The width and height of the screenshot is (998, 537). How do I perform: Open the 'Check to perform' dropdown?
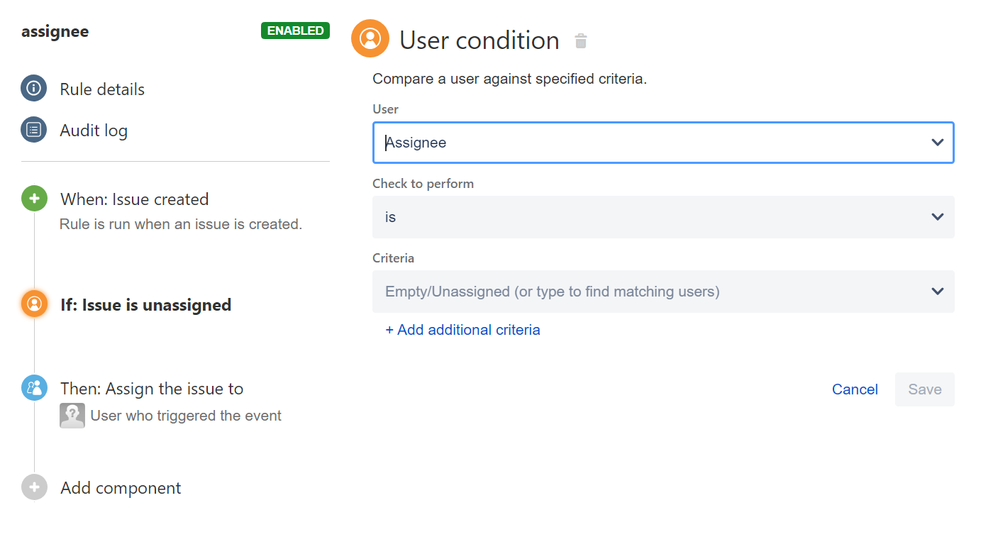pyautogui.click(x=663, y=217)
